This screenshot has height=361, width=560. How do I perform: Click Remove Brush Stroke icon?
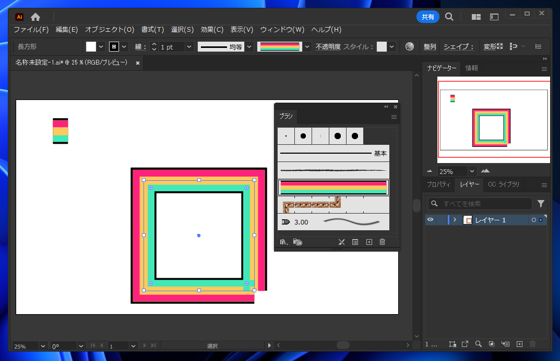(341, 242)
